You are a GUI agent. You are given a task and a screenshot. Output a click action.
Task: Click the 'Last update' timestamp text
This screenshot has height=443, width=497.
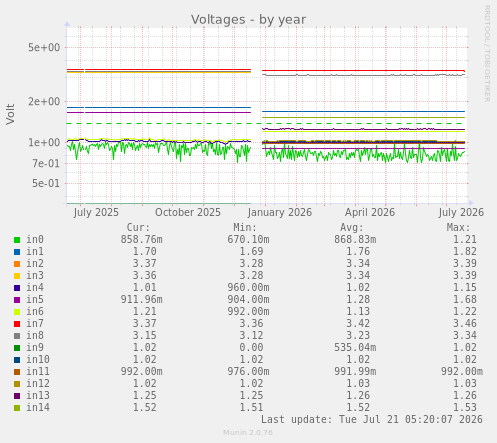[x=372, y=420]
